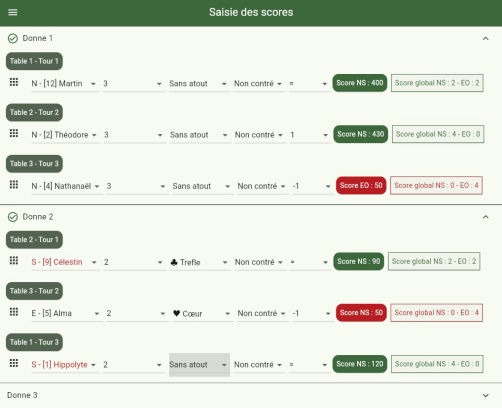Open the hamburger navigation menu
The width and height of the screenshot is (502, 408).
tap(13, 12)
